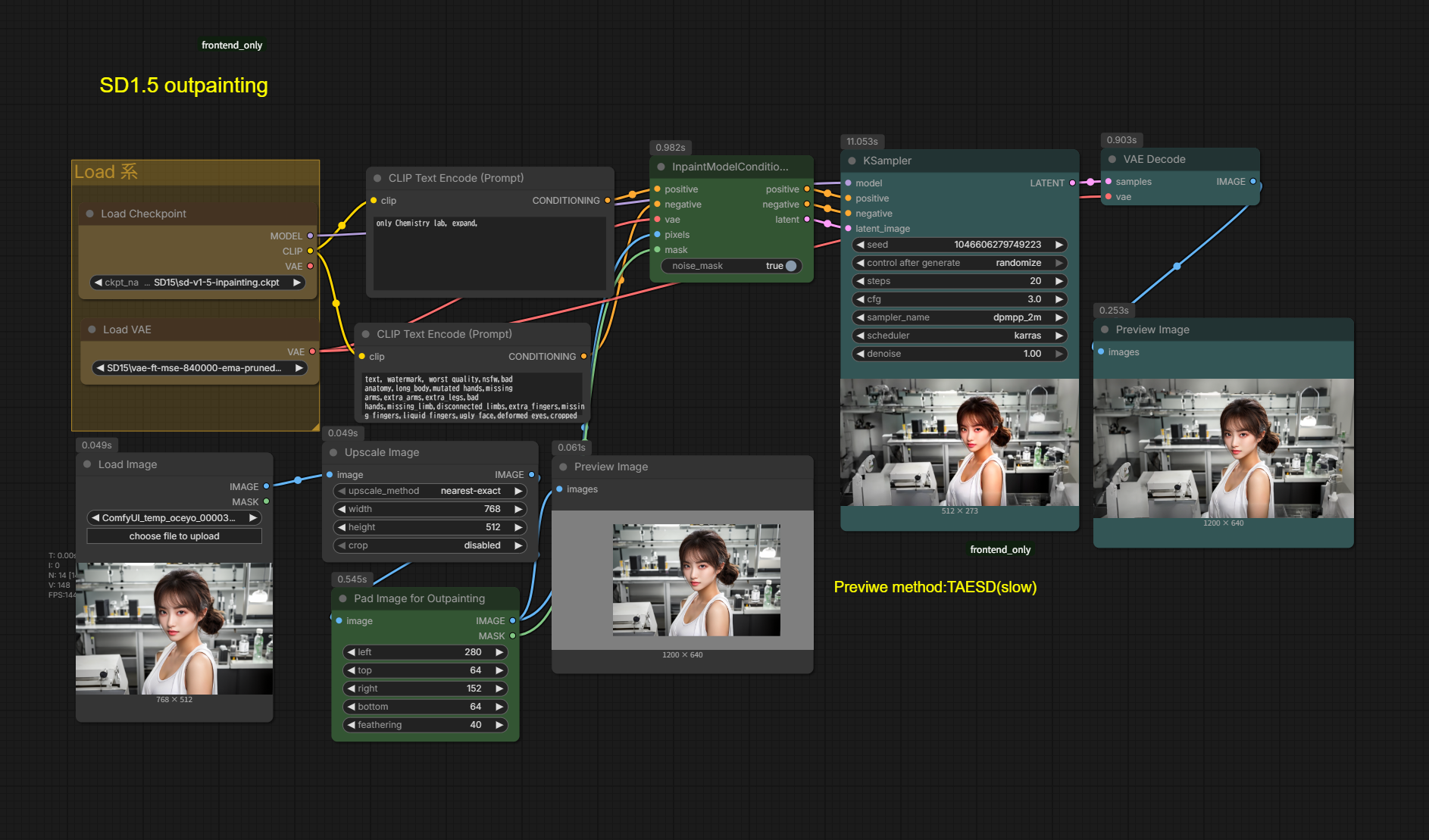Decrease steps value with left arrow
This screenshot has height=840, width=1429.
861,281
